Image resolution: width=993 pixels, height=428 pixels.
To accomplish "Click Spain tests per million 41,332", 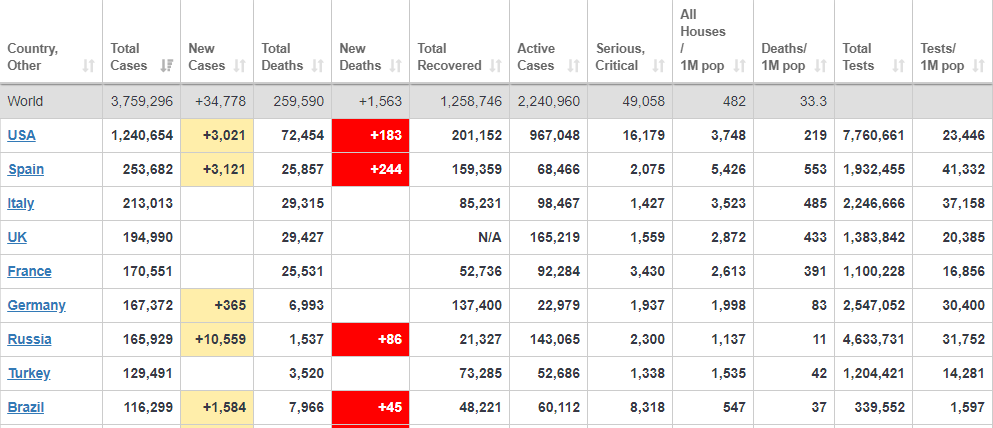I will (x=963, y=170).
